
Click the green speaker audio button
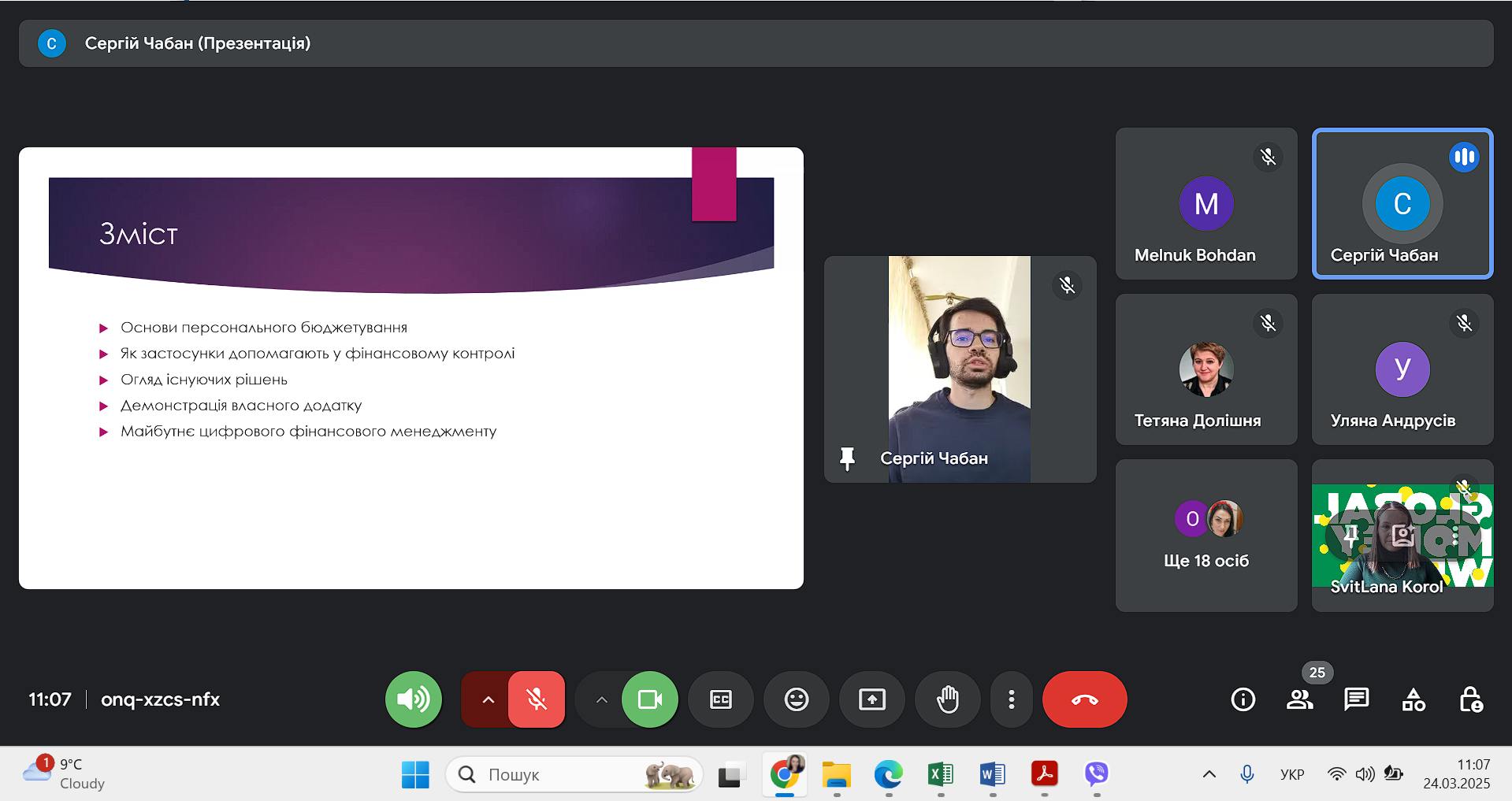(x=413, y=699)
